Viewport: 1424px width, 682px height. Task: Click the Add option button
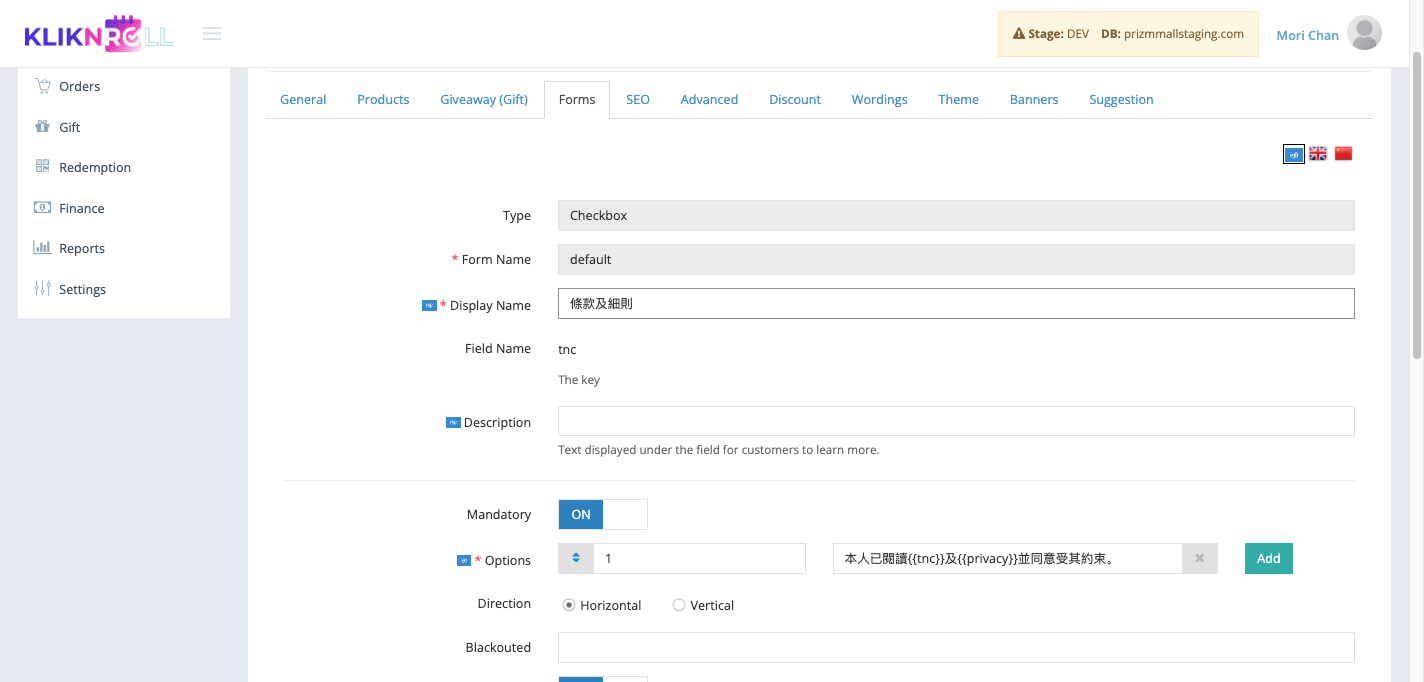click(1269, 558)
